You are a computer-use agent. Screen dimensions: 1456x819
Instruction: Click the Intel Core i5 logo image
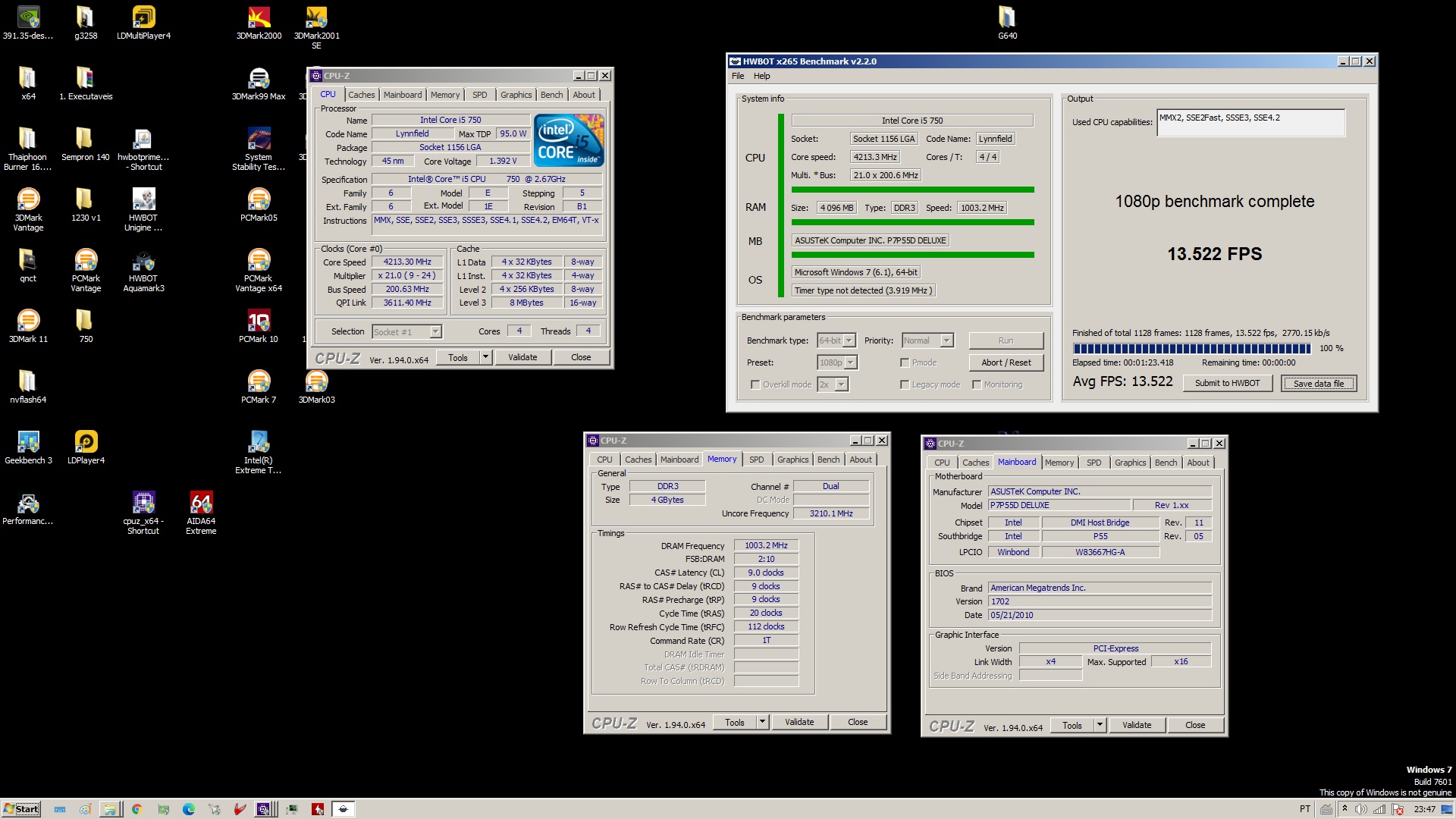pyautogui.click(x=569, y=140)
